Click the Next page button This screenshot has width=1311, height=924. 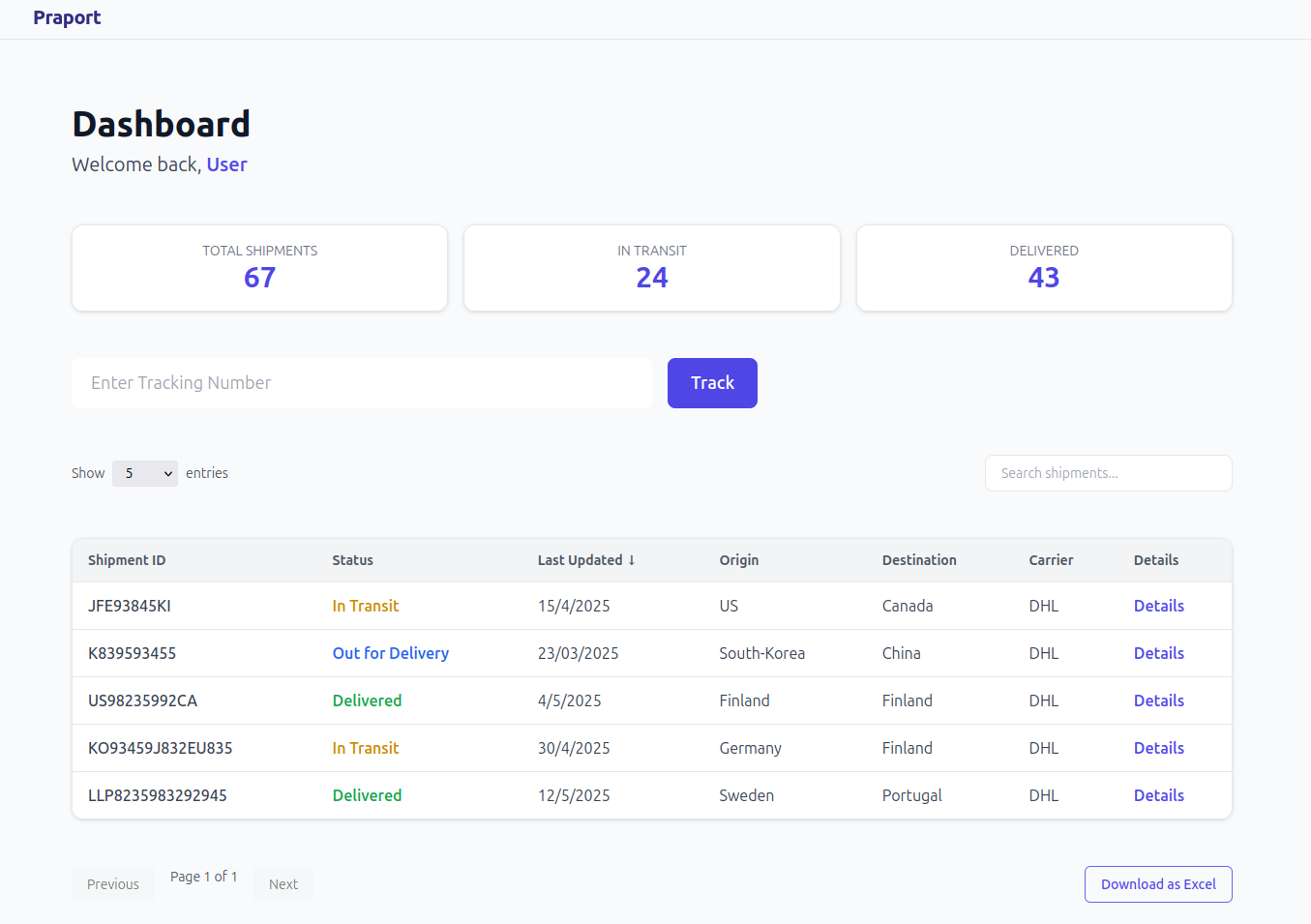(x=283, y=883)
